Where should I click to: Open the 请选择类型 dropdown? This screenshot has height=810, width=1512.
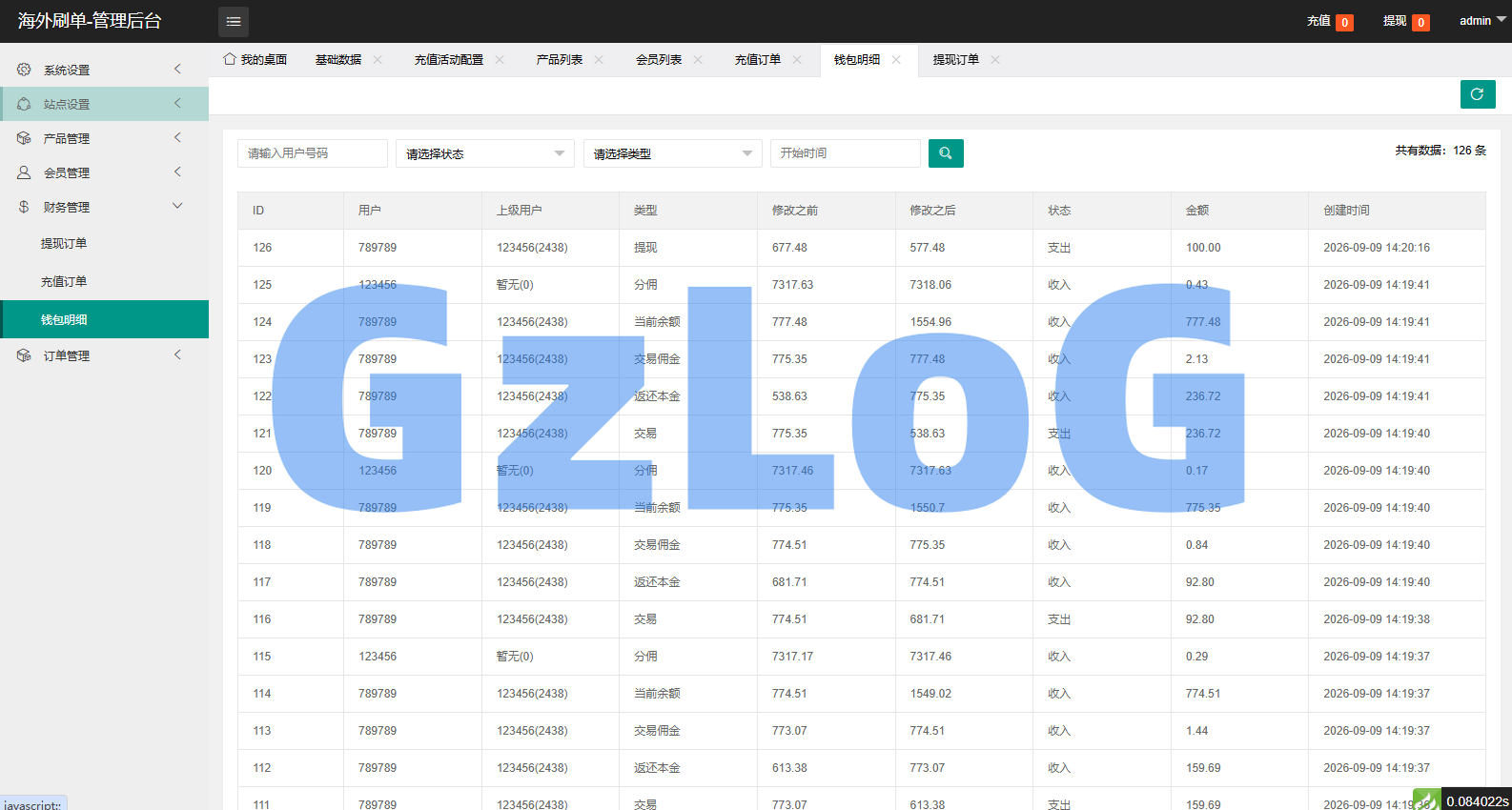click(x=672, y=153)
